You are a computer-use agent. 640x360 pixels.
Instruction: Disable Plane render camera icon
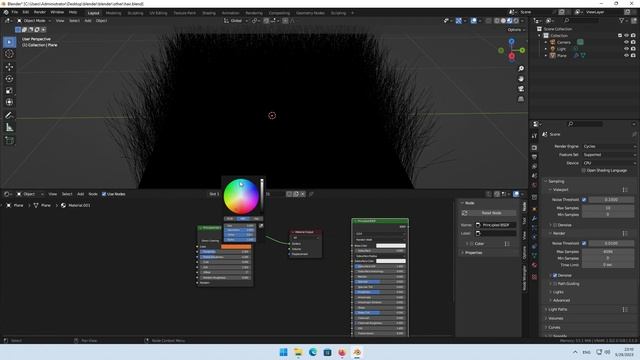tap(633, 55)
